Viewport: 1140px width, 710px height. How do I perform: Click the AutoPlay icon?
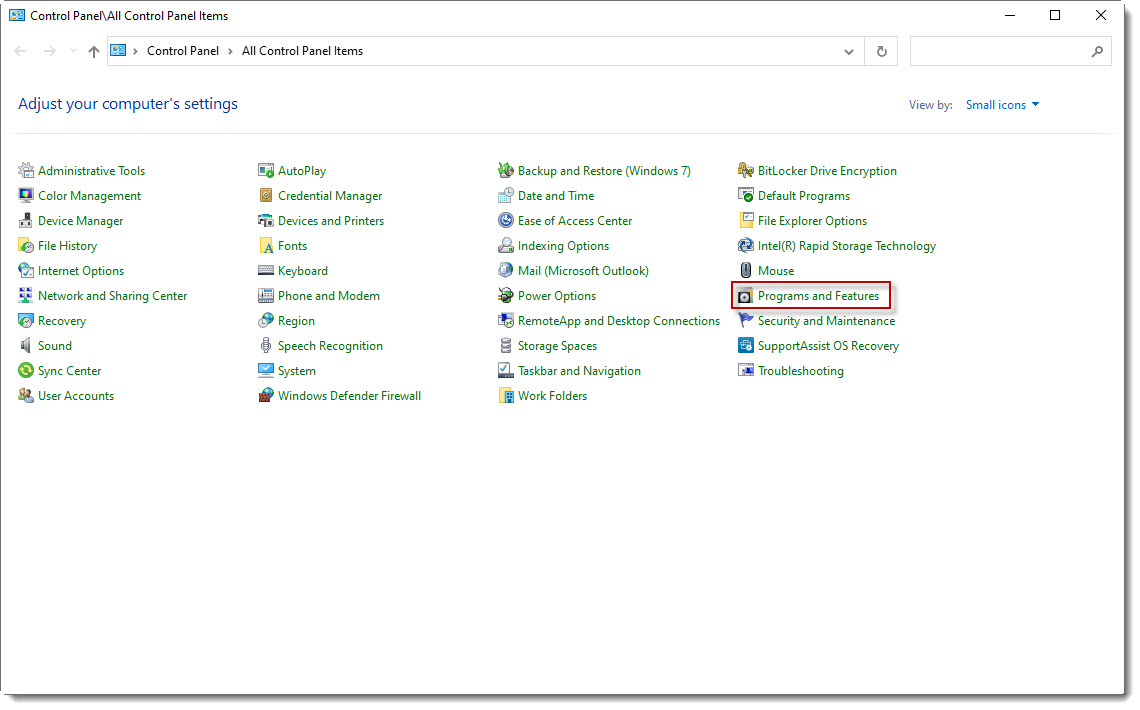point(266,171)
